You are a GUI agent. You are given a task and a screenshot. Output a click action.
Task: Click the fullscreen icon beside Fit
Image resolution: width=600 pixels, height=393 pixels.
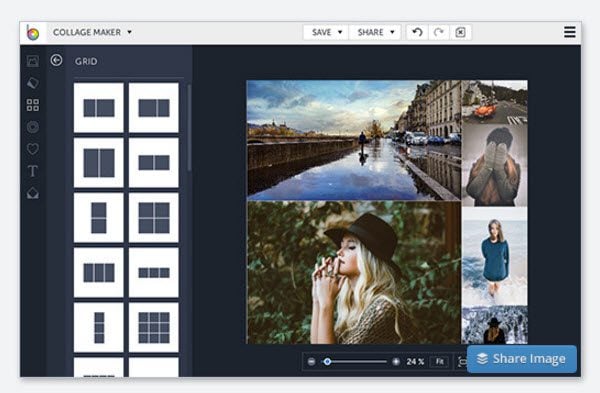tap(462, 362)
